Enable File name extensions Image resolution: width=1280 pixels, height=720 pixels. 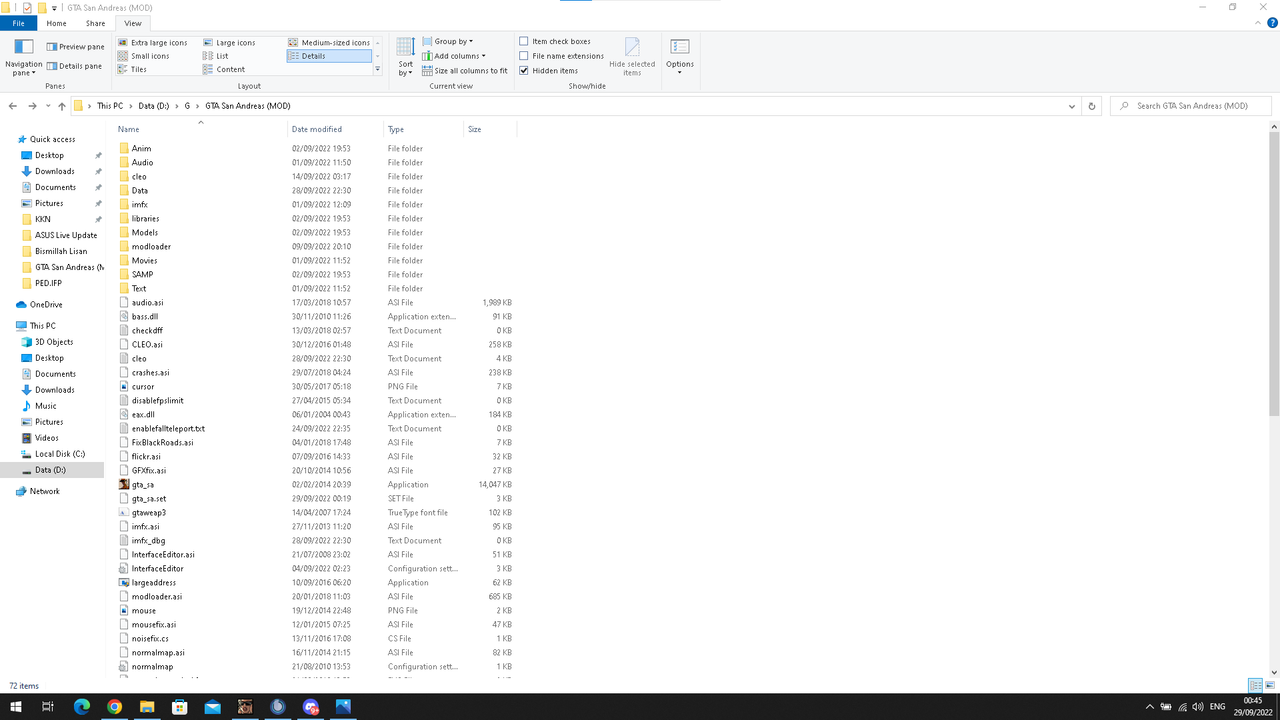click(561, 56)
